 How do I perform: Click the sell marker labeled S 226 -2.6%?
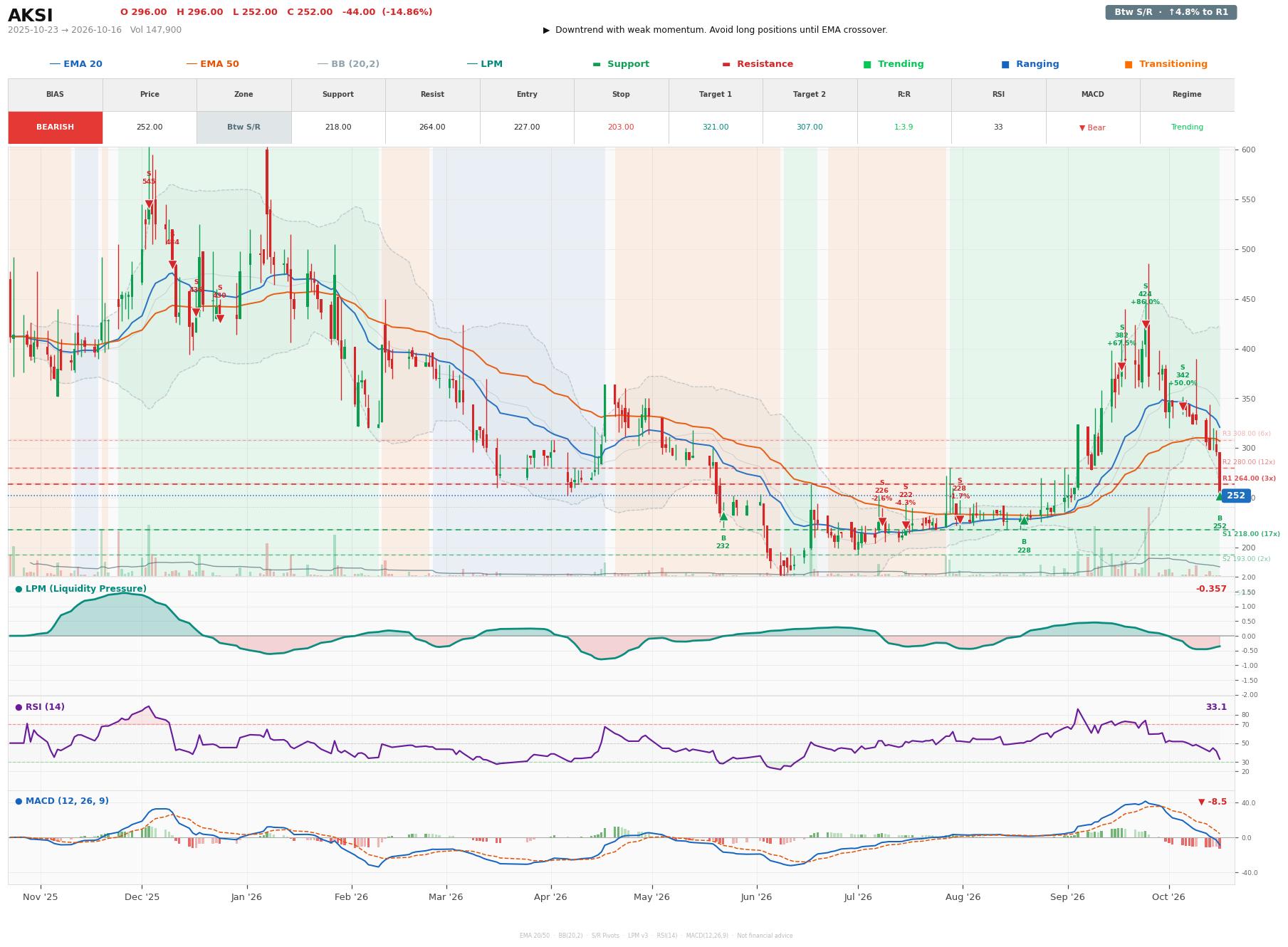882,522
